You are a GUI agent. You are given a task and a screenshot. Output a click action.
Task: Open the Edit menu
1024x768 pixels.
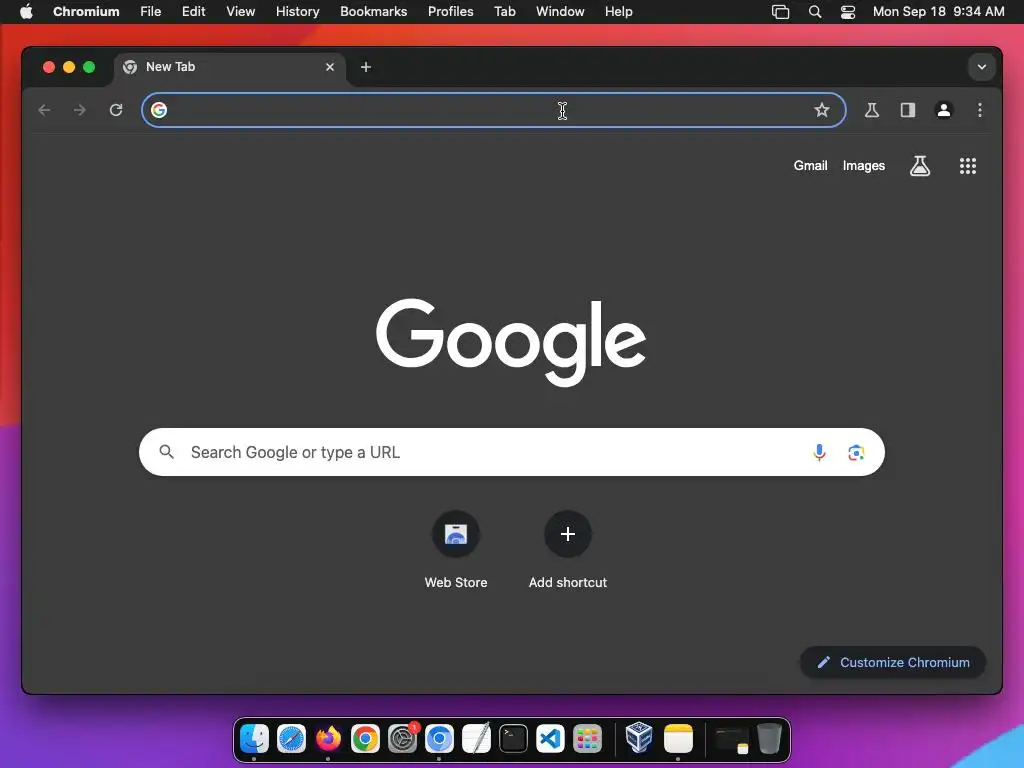pos(193,11)
